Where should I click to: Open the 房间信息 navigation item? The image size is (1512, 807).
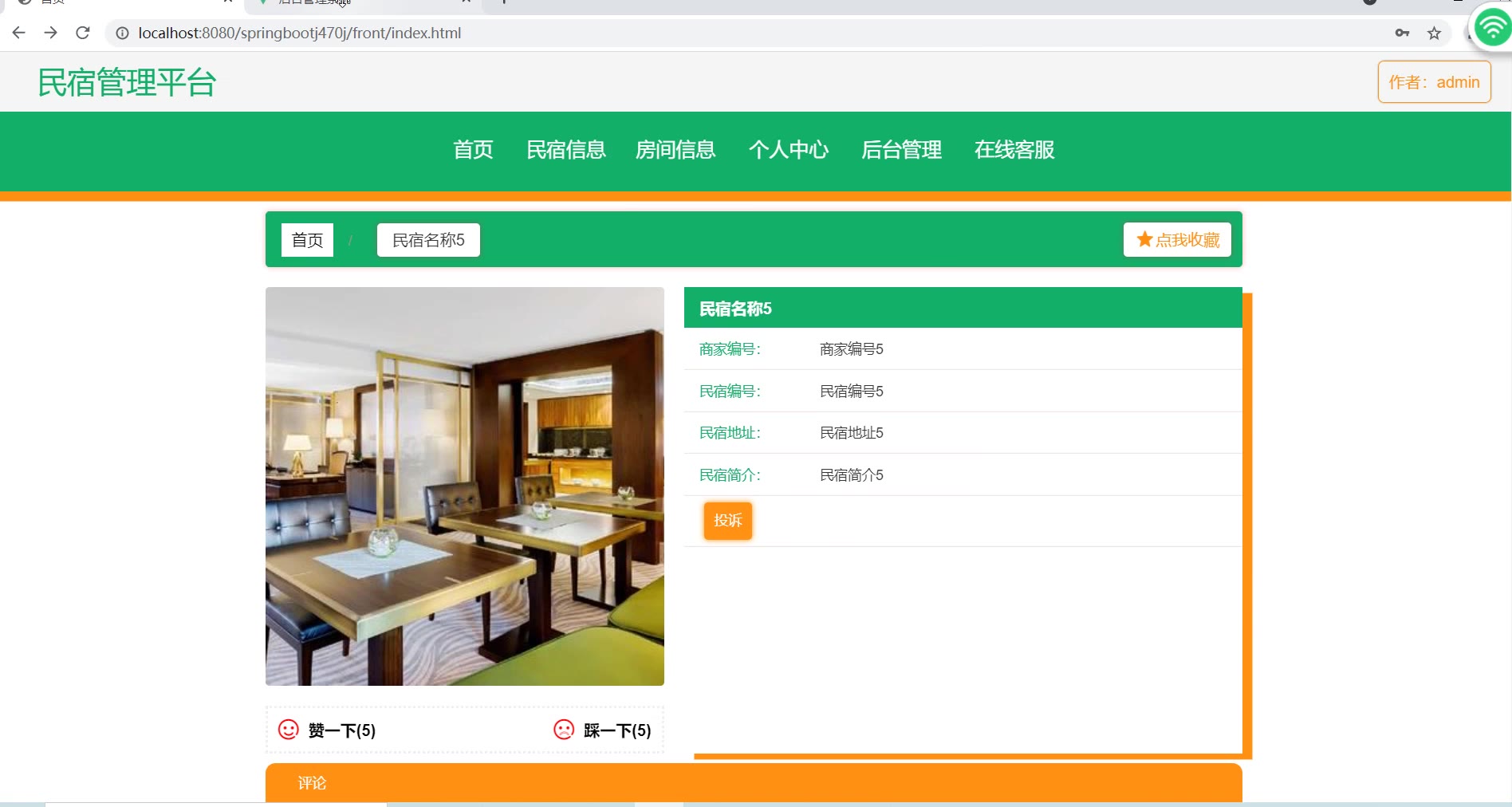click(675, 150)
